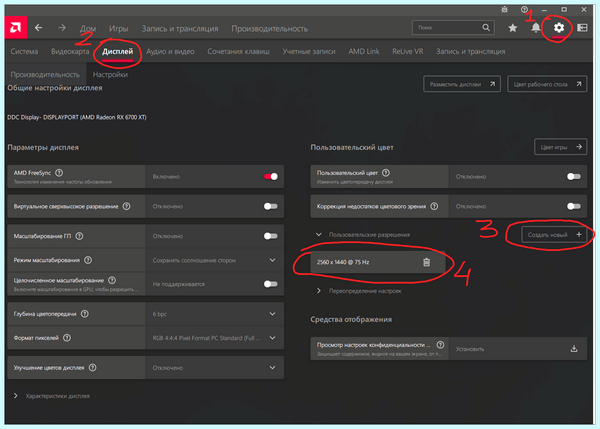This screenshot has height=429, width=600.
Task: Show help for Улучшение цветов дисплея
Action: (93, 368)
